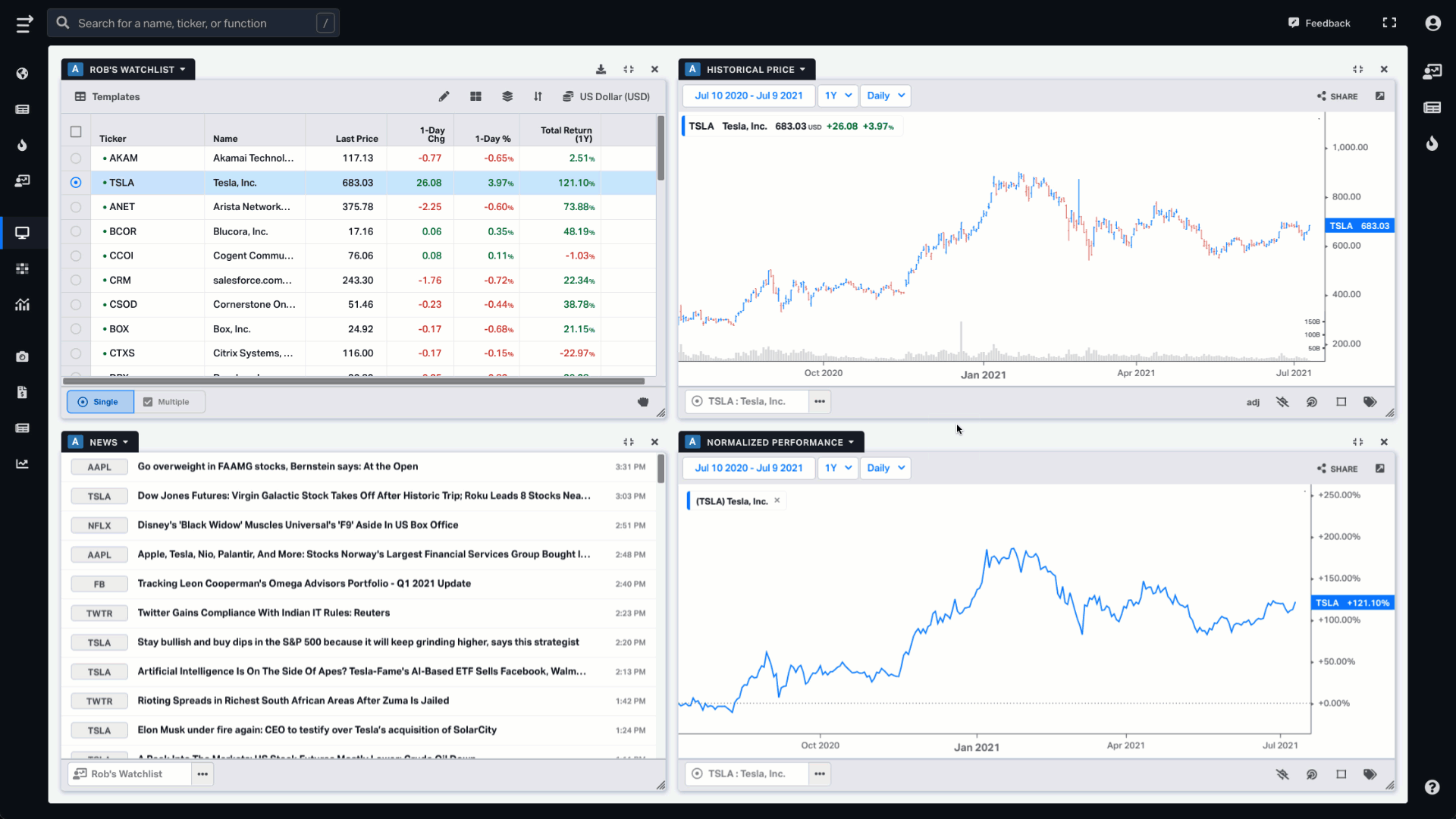Select the CRM row radio button

pyautogui.click(x=76, y=280)
